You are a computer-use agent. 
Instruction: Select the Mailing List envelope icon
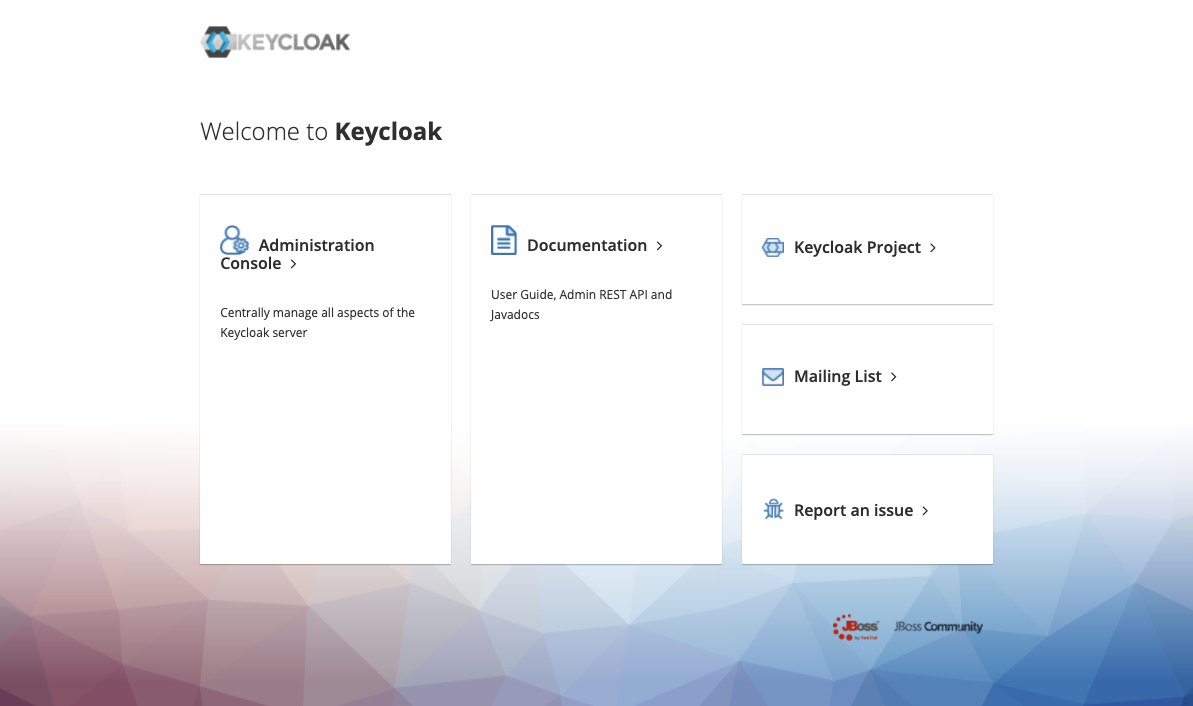pyautogui.click(x=772, y=376)
